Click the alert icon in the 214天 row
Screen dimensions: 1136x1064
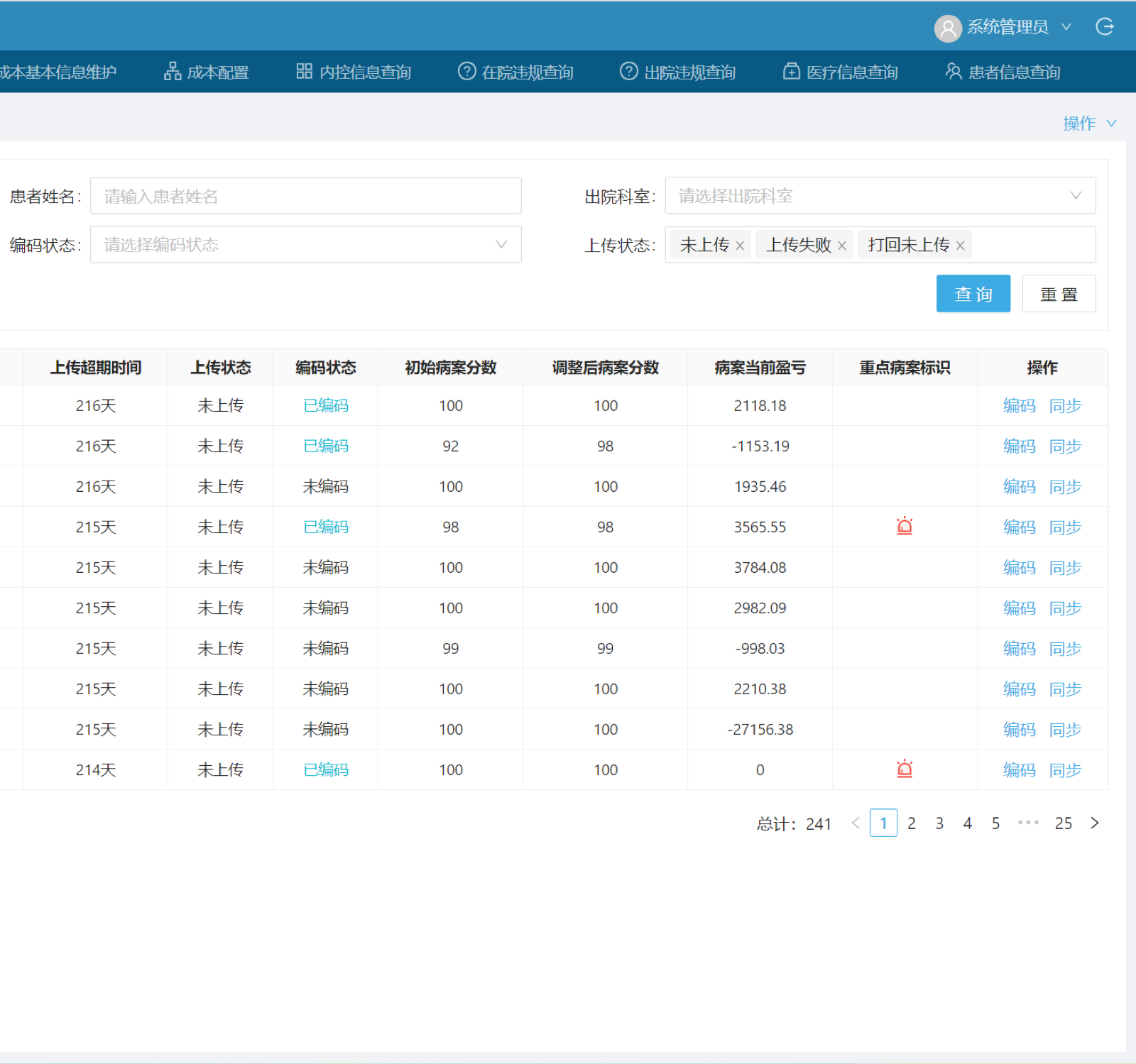point(905,769)
